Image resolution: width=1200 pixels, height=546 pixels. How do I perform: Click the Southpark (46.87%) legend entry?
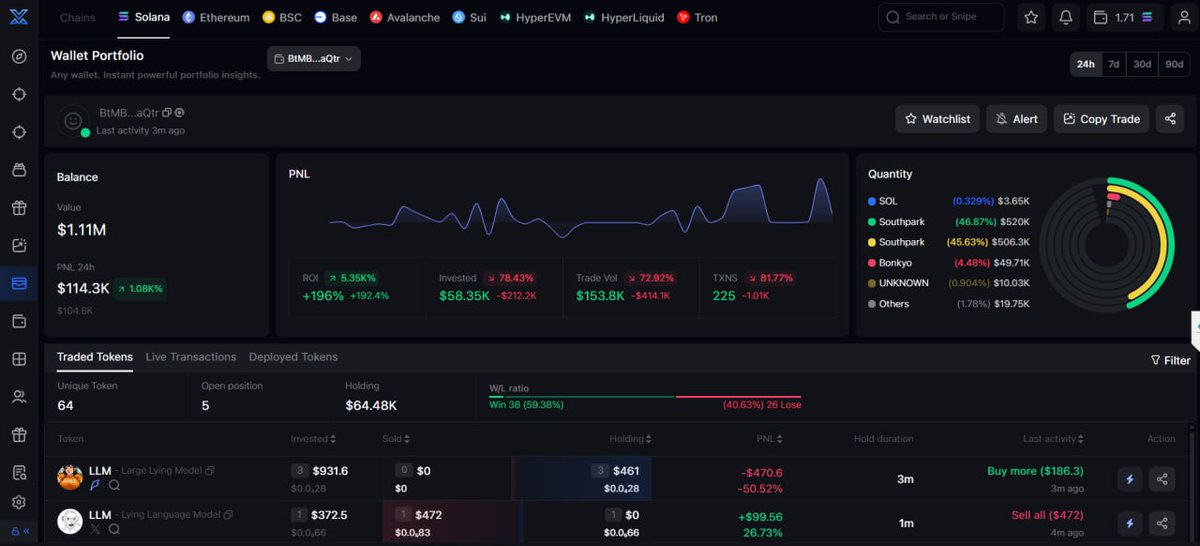click(x=948, y=222)
